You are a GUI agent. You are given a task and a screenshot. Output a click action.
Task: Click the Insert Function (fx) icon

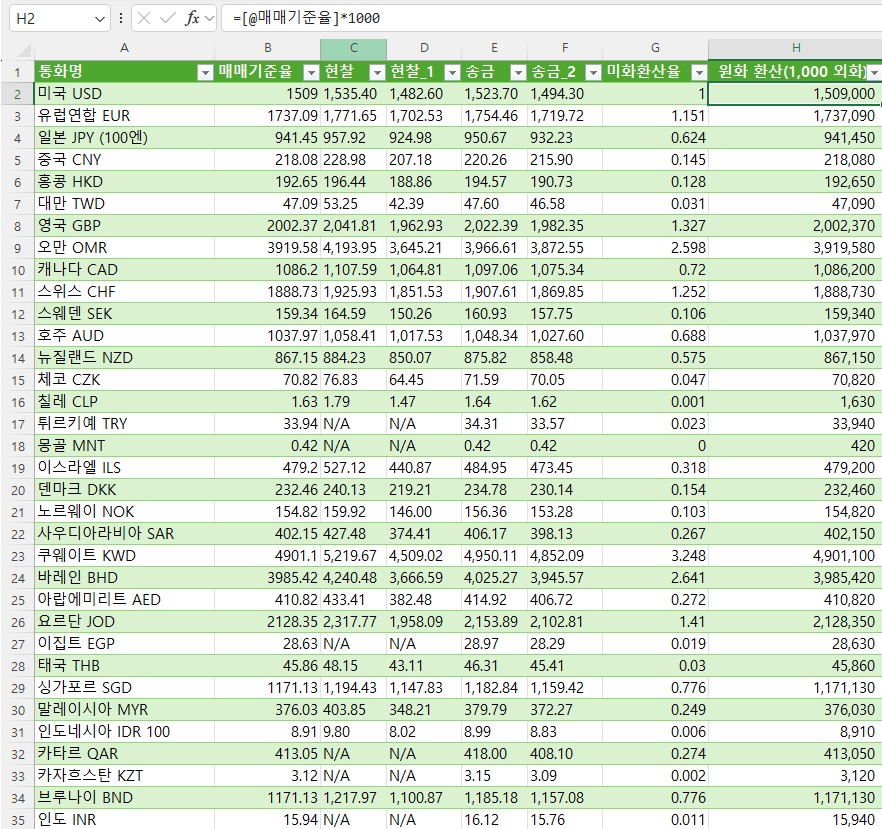click(192, 17)
